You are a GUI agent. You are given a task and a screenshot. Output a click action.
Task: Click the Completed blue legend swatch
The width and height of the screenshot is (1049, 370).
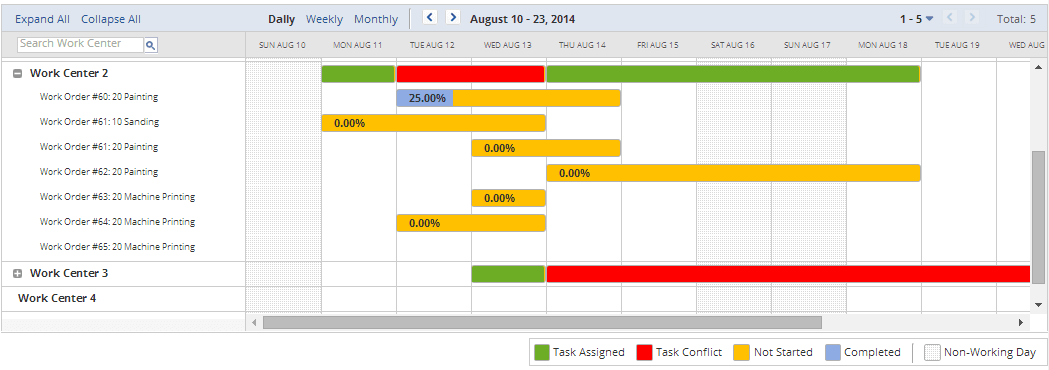[832, 352]
